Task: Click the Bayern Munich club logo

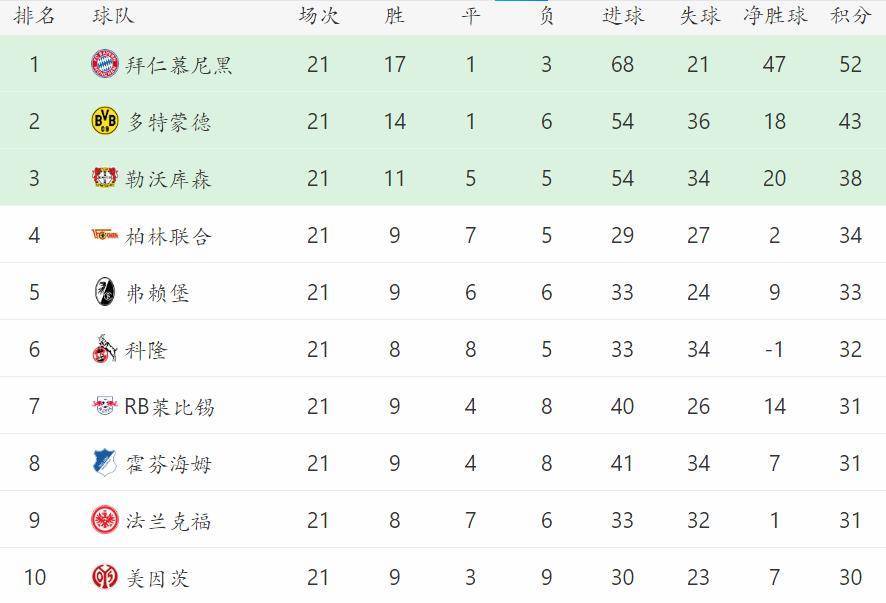Action: pos(105,64)
